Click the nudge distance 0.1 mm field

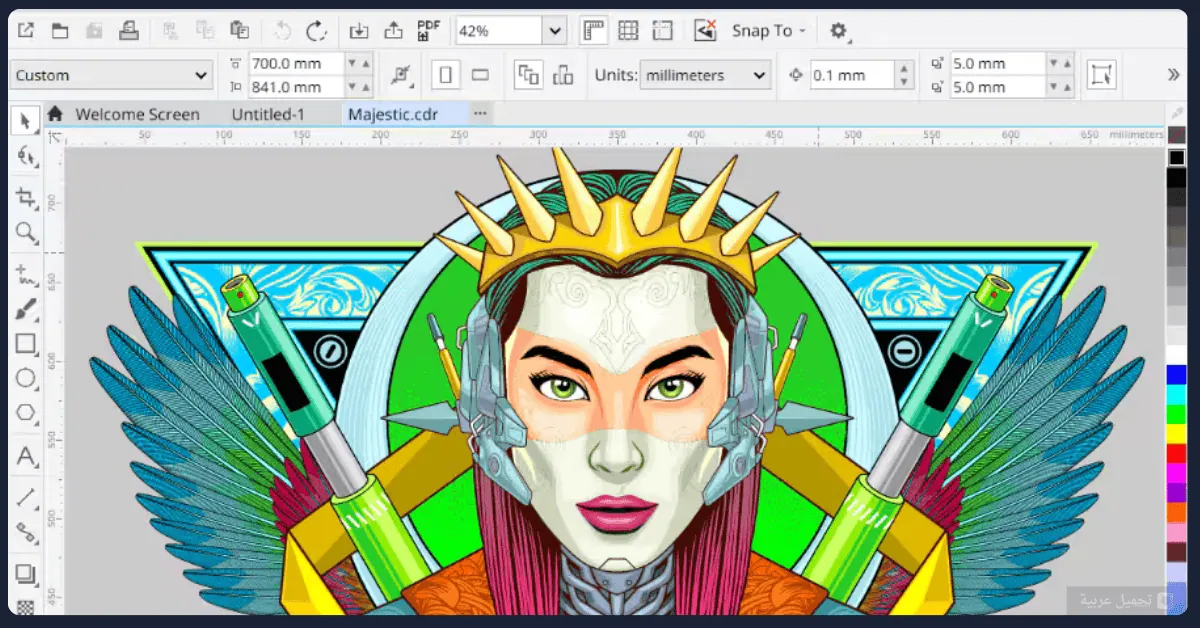[x=850, y=75]
